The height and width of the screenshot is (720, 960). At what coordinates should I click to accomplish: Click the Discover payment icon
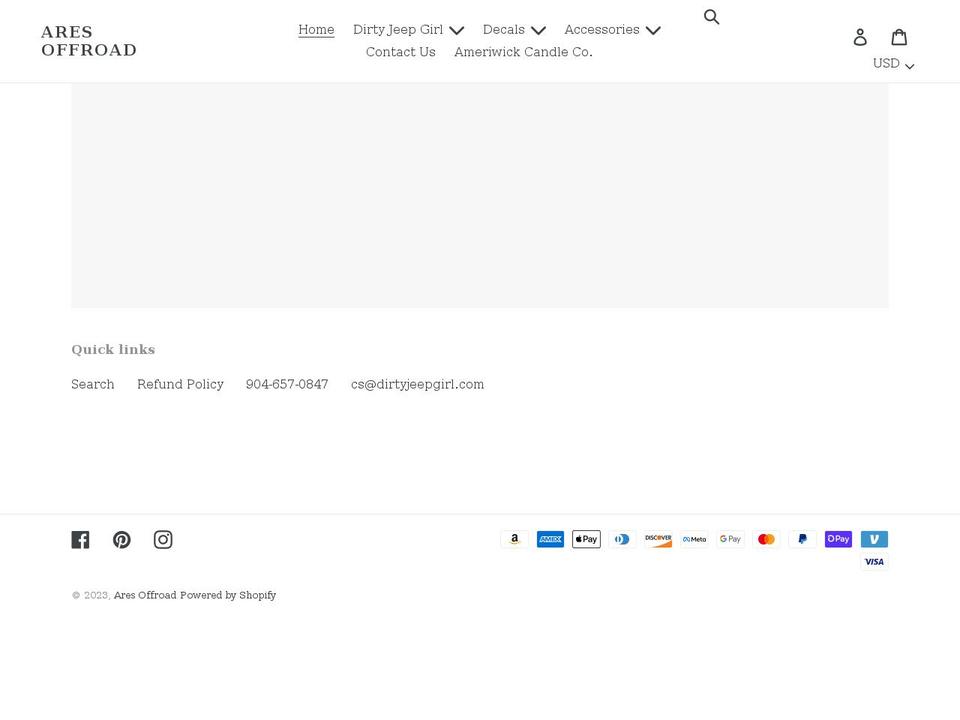pyautogui.click(x=658, y=539)
